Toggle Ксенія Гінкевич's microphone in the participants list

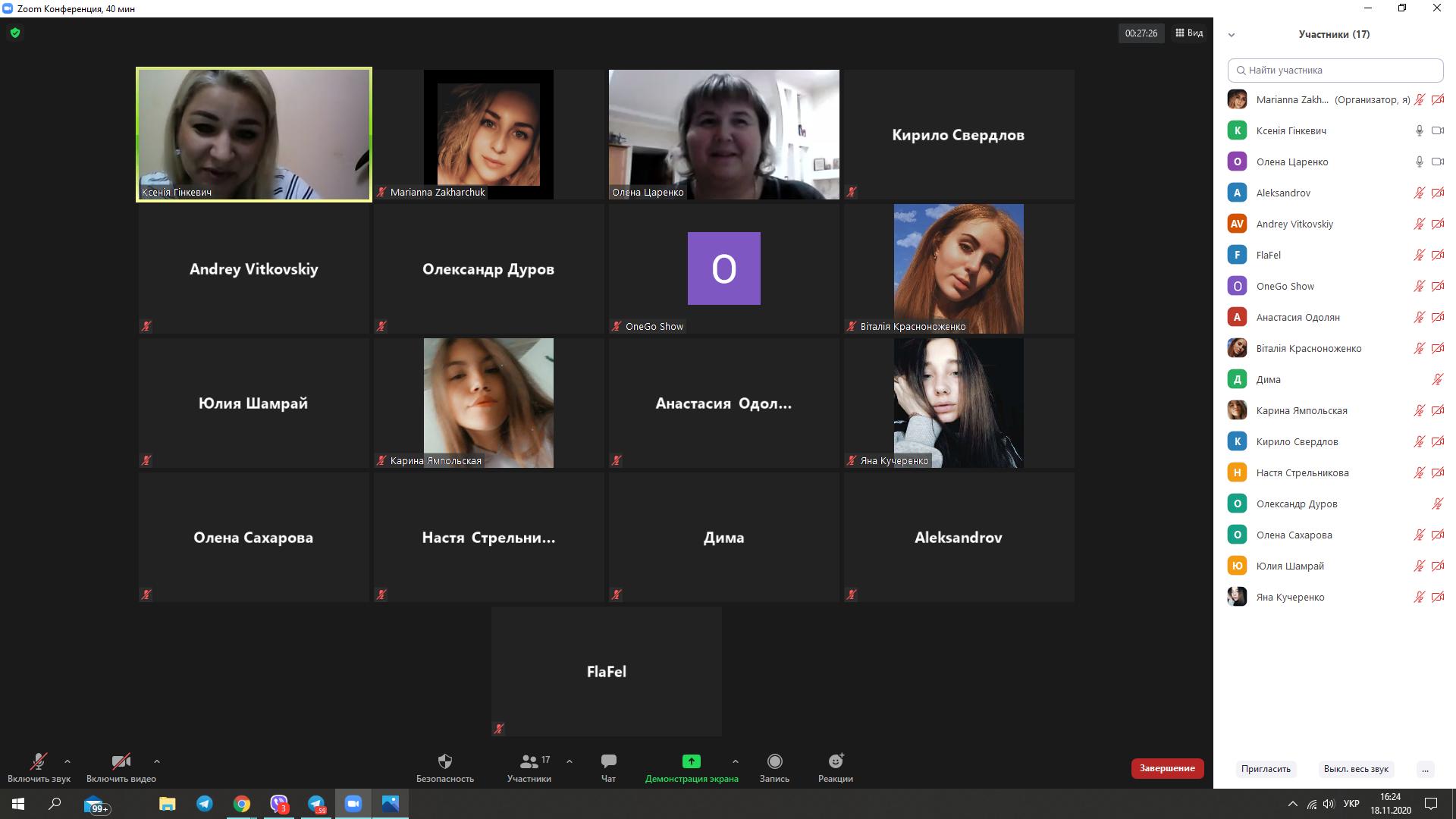1419,130
